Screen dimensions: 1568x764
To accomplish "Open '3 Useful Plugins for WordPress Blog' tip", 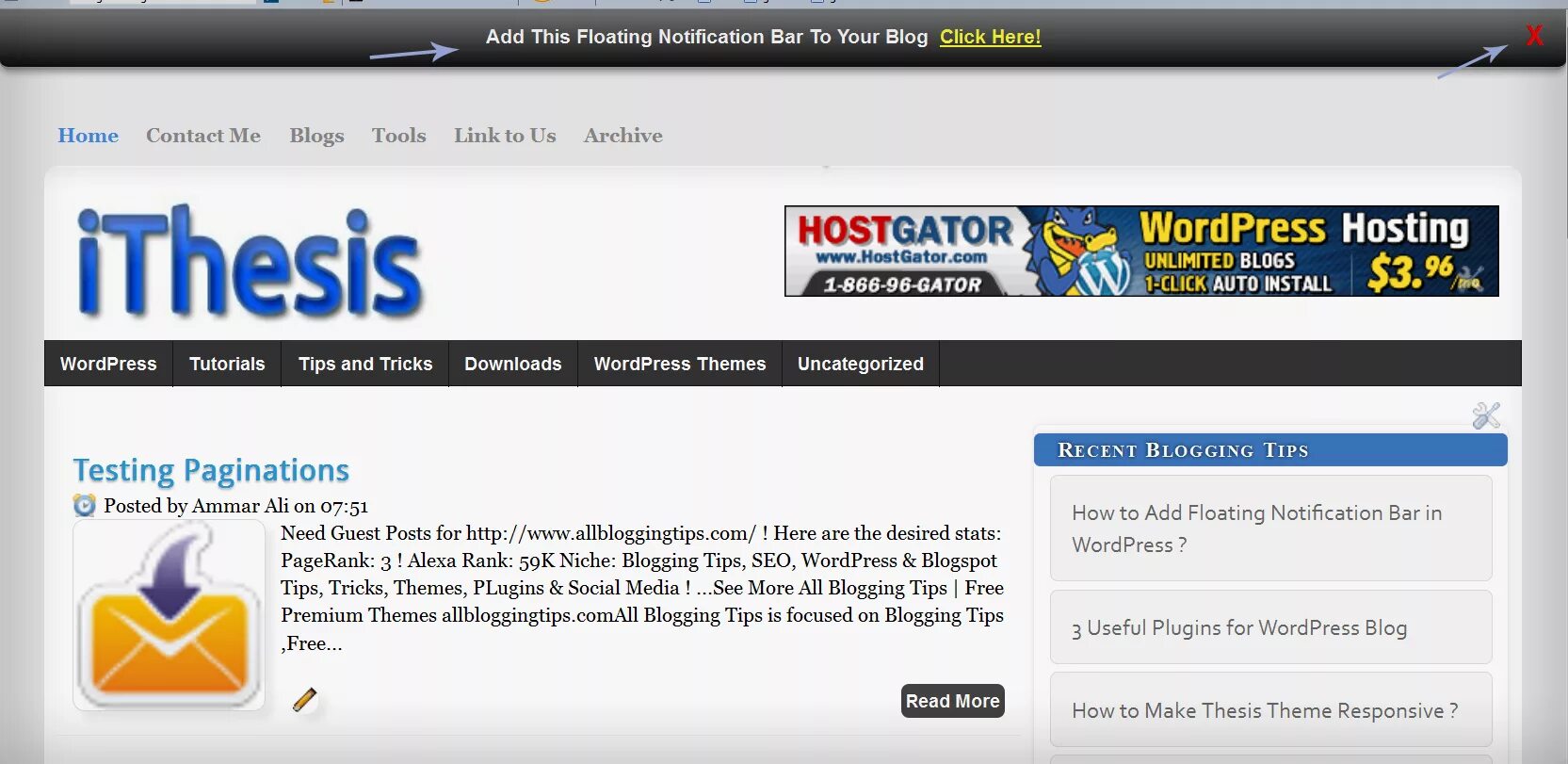I will pyautogui.click(x=1270, y=627).
